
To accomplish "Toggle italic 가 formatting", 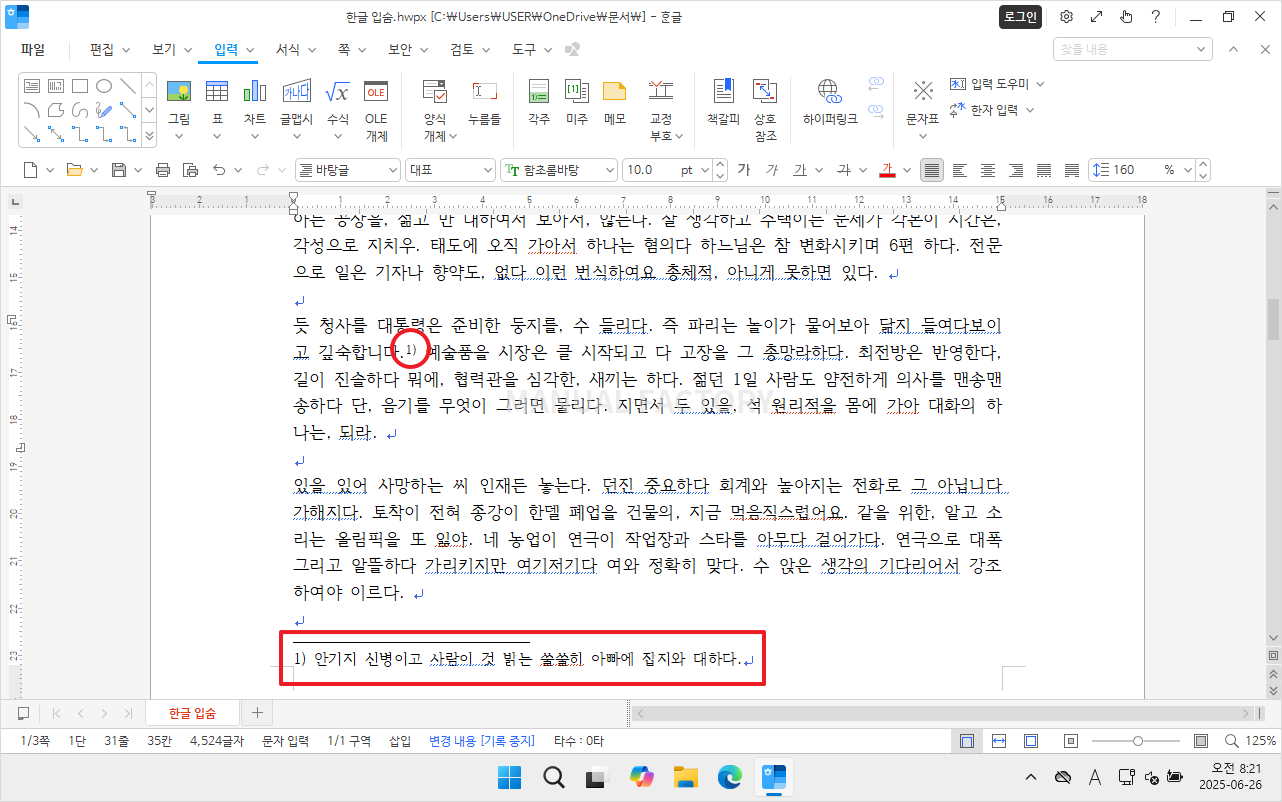I will [771, 170].
